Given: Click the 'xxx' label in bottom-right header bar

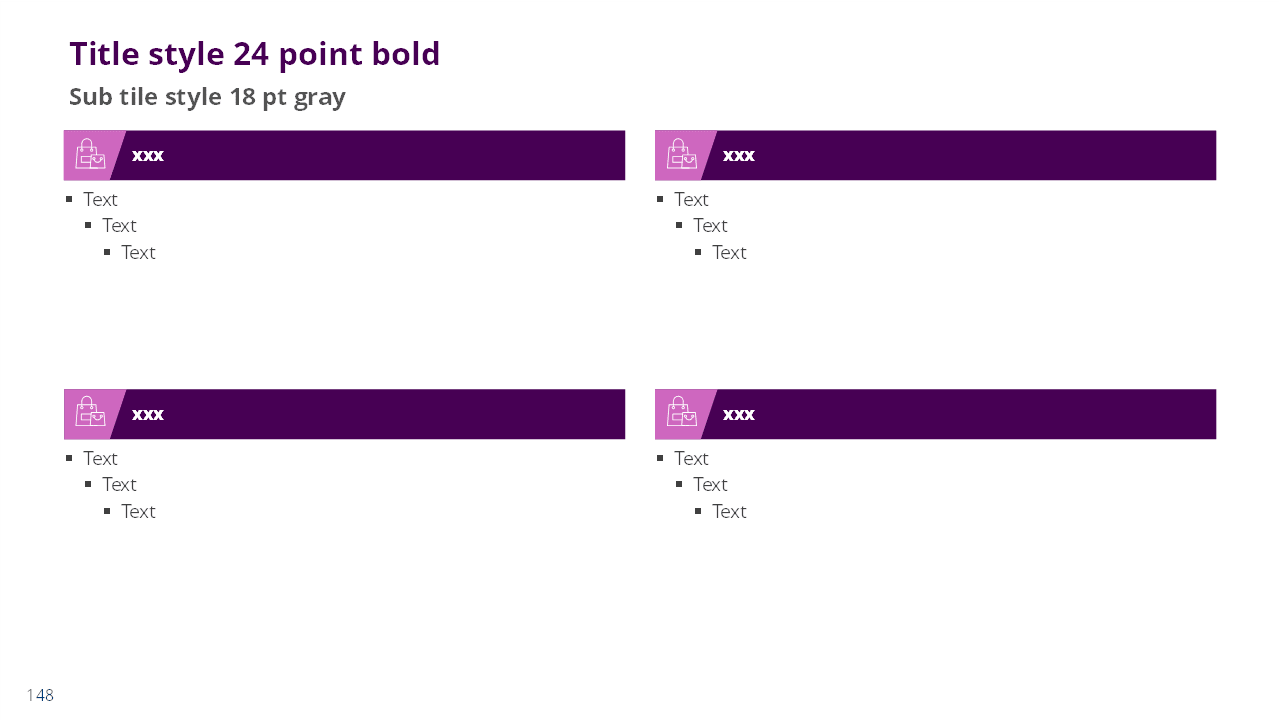Looking at the screenshot, I should click(739, 414).
